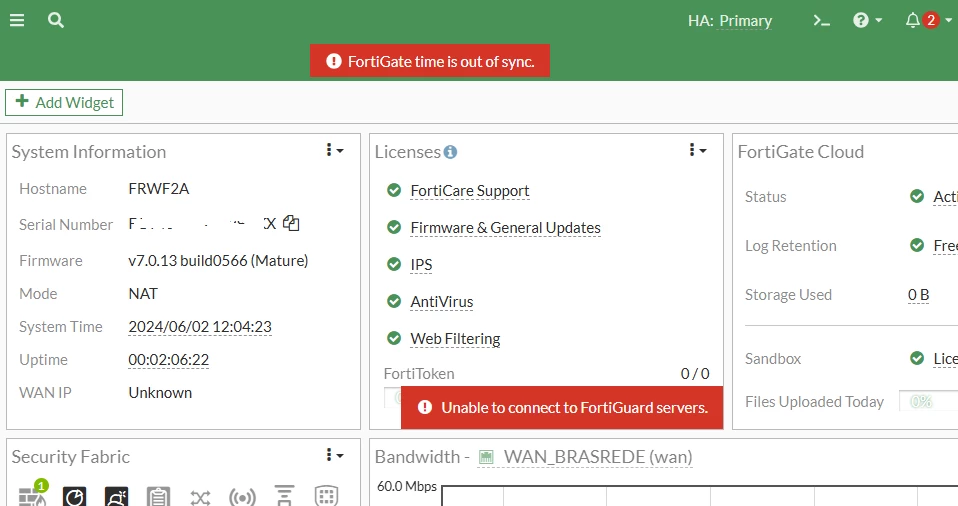Image resolution: width=958 pixels, height=506 pixels.
Task: Launch the CLI console
Action: 821,21
